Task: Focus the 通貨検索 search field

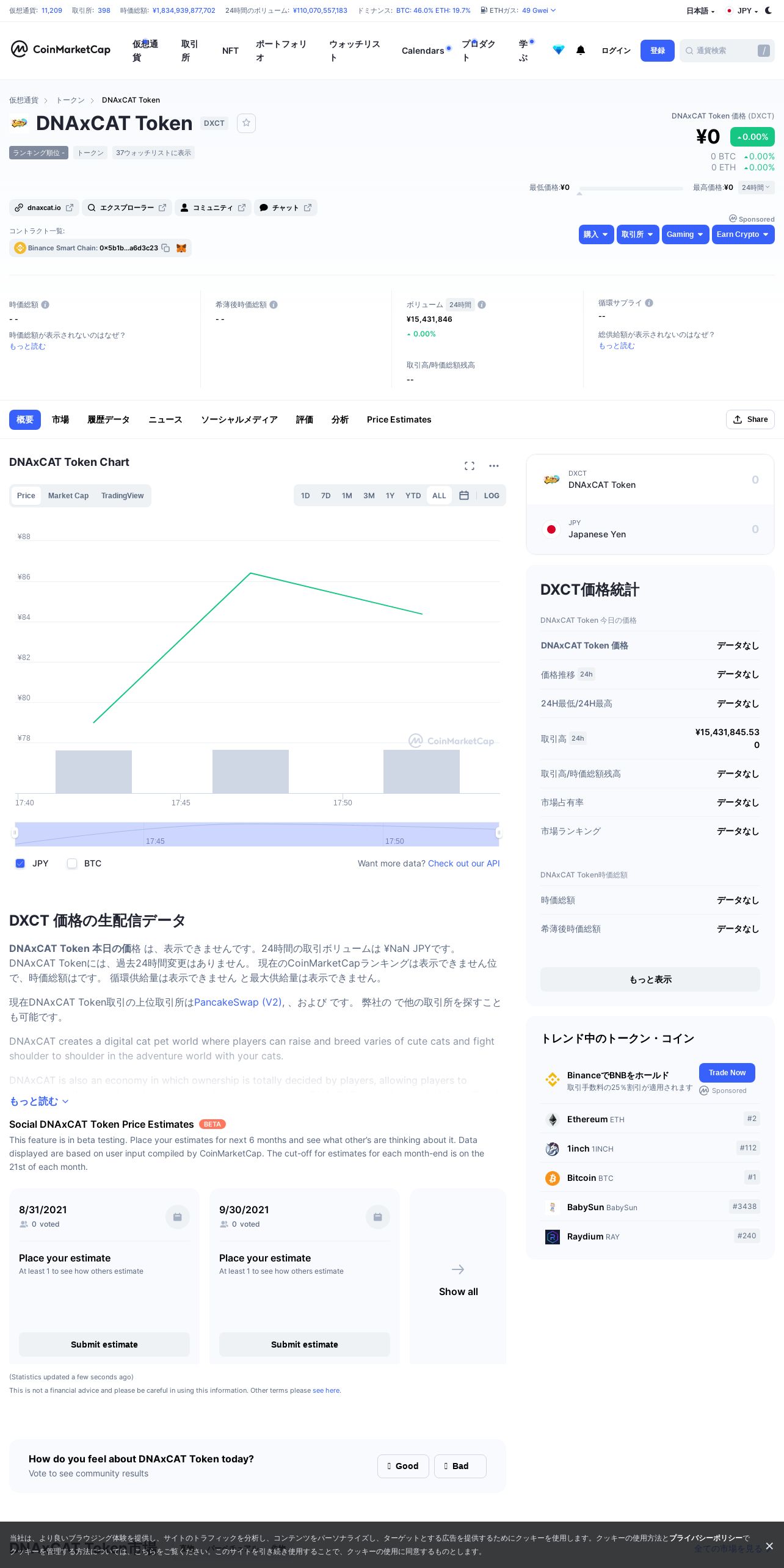Action: click(x=727, y=51)
